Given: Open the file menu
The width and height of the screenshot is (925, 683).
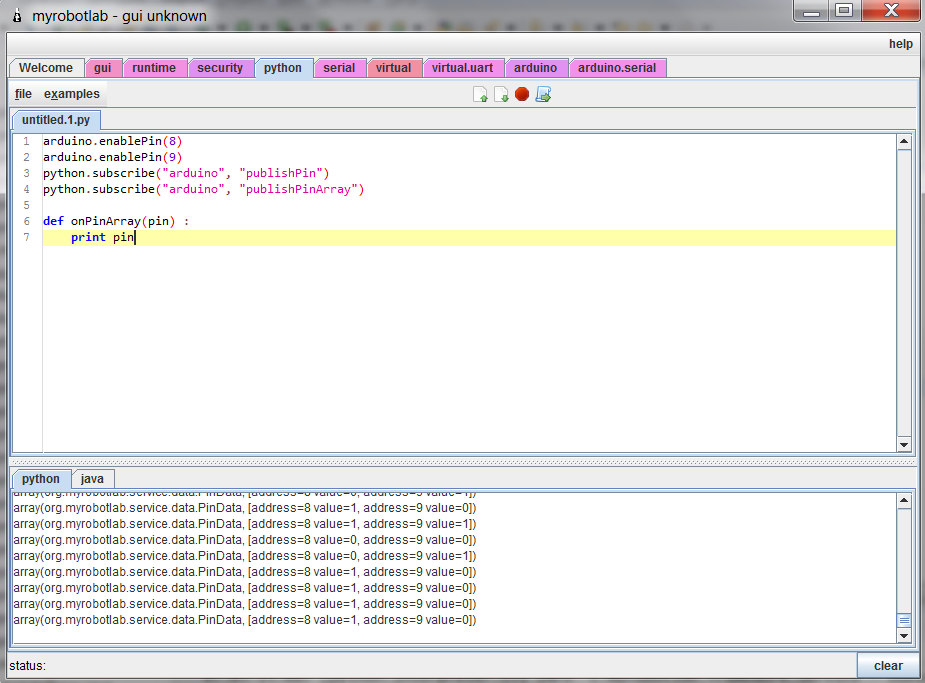Looking at the screenshot, I should click(24, 94).
